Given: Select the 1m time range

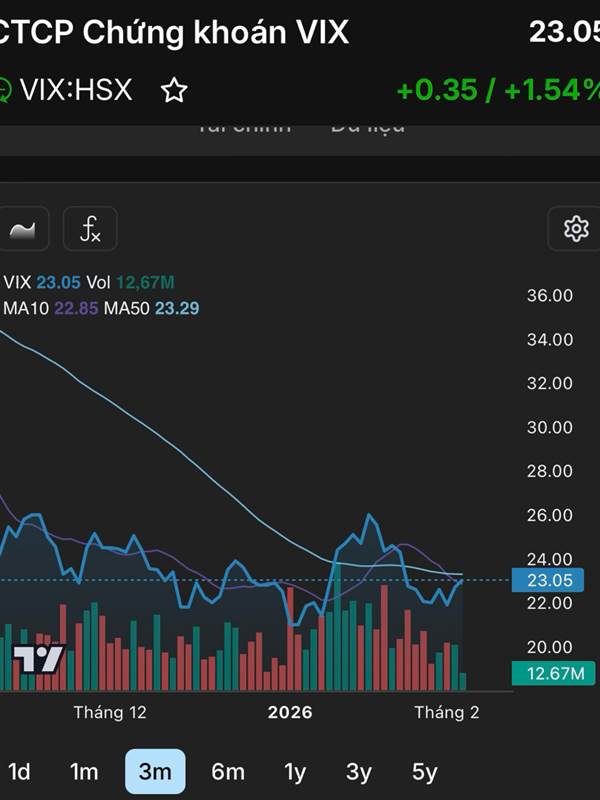Looking at the screenshot, I should 84,771.
